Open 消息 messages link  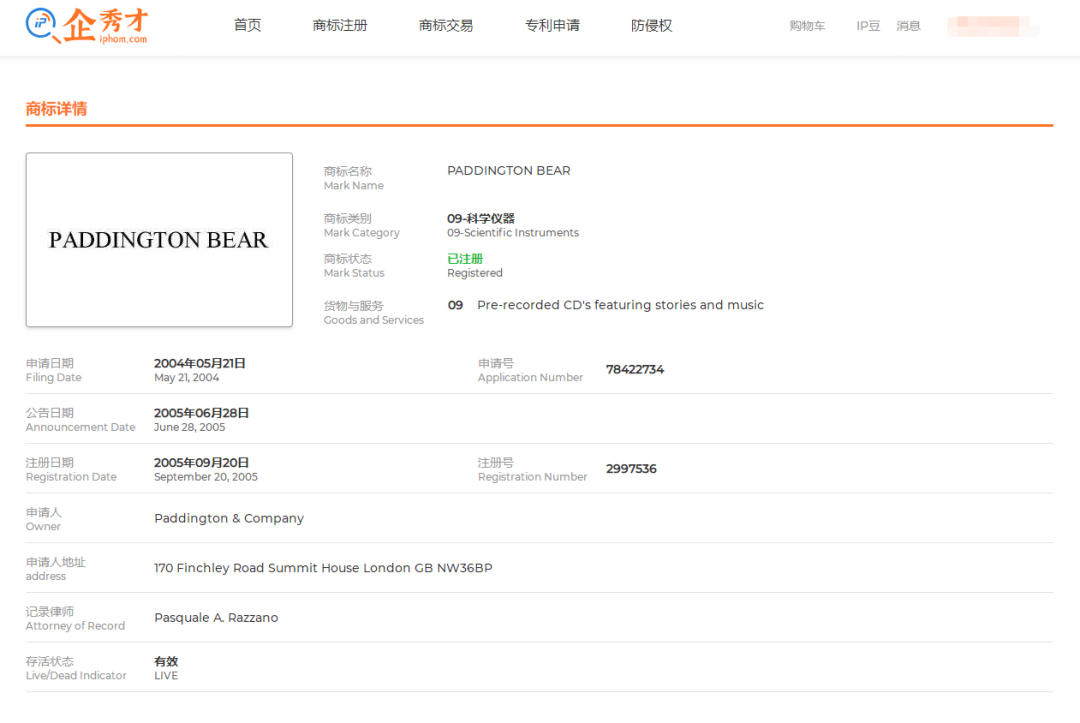click(x=908, y=26)
